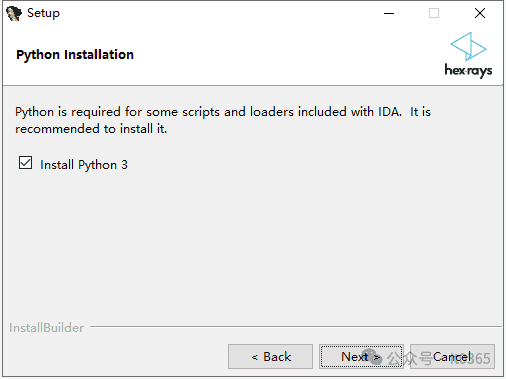Click the "Python Installation" heading
Image resolution: width=506 pixels, height=379 pixels.
[75, 55]
